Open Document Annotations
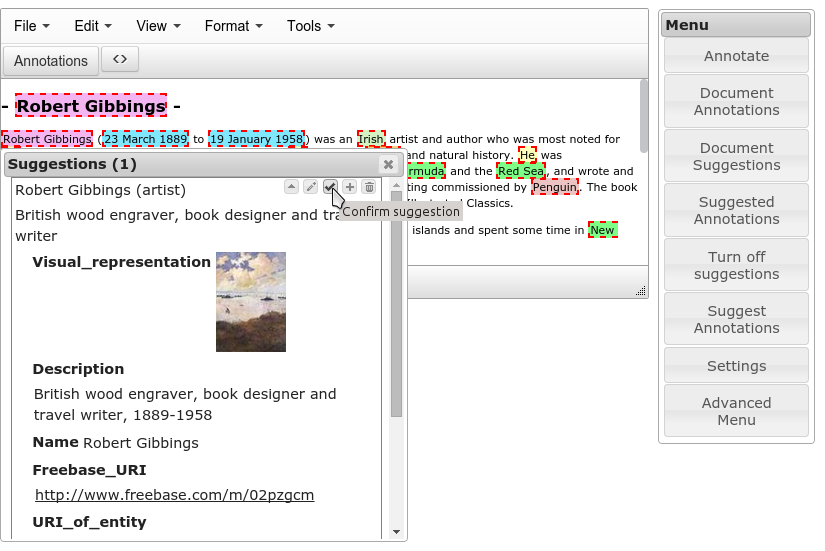 tap(736, 101)
